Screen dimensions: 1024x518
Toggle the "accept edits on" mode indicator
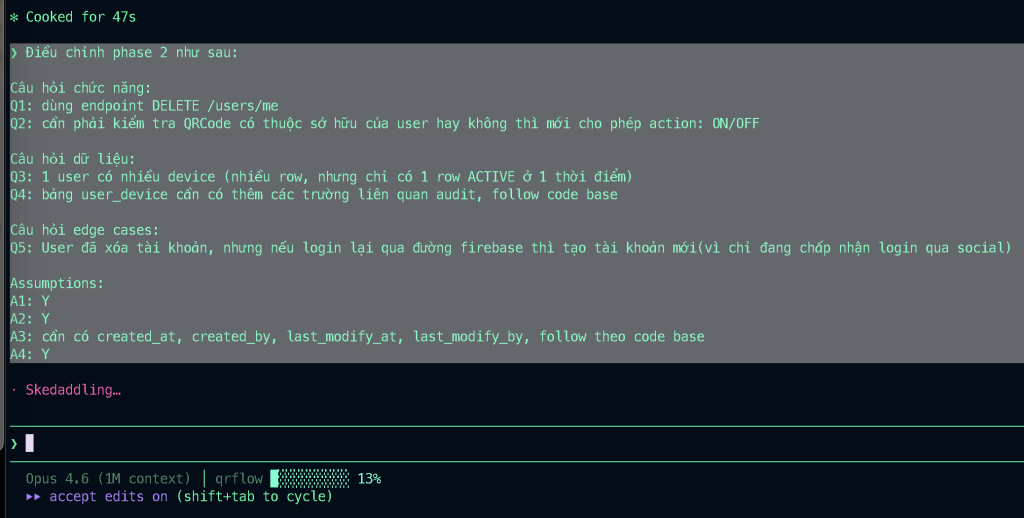(108, 497)
